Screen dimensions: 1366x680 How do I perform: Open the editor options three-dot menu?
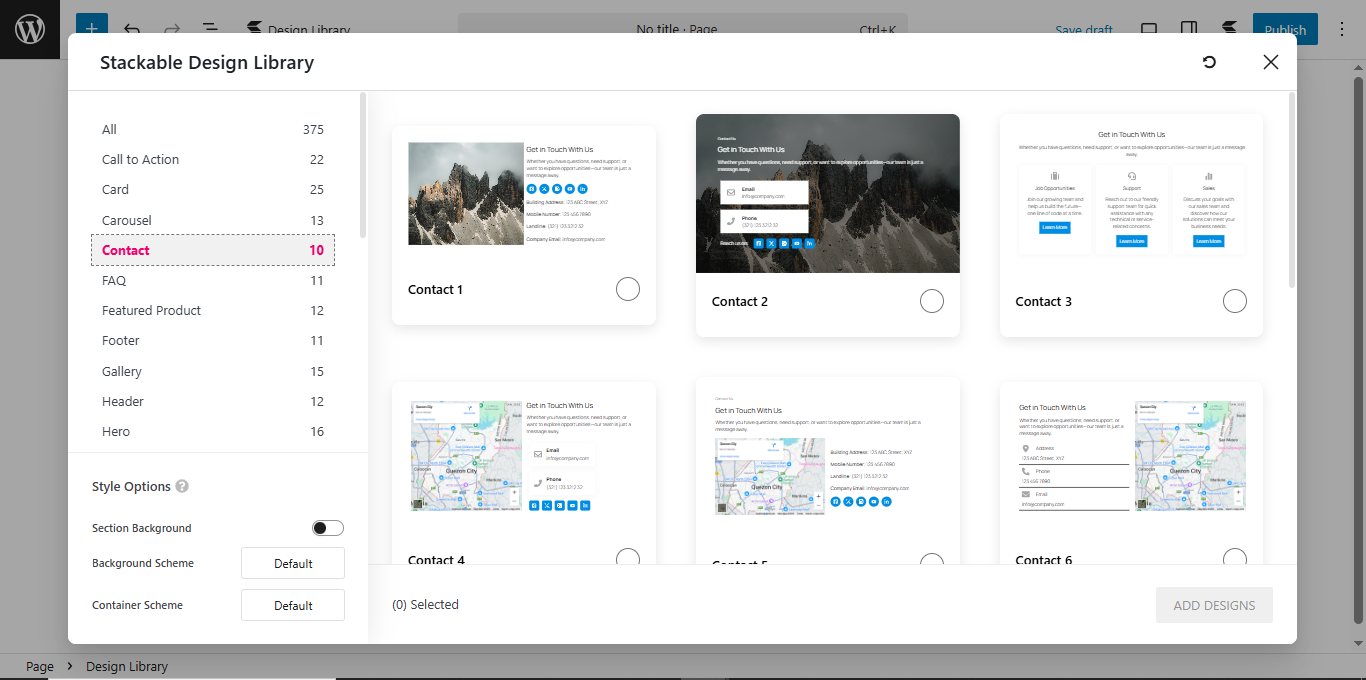pyautogui.click(x=1342, y=29)
